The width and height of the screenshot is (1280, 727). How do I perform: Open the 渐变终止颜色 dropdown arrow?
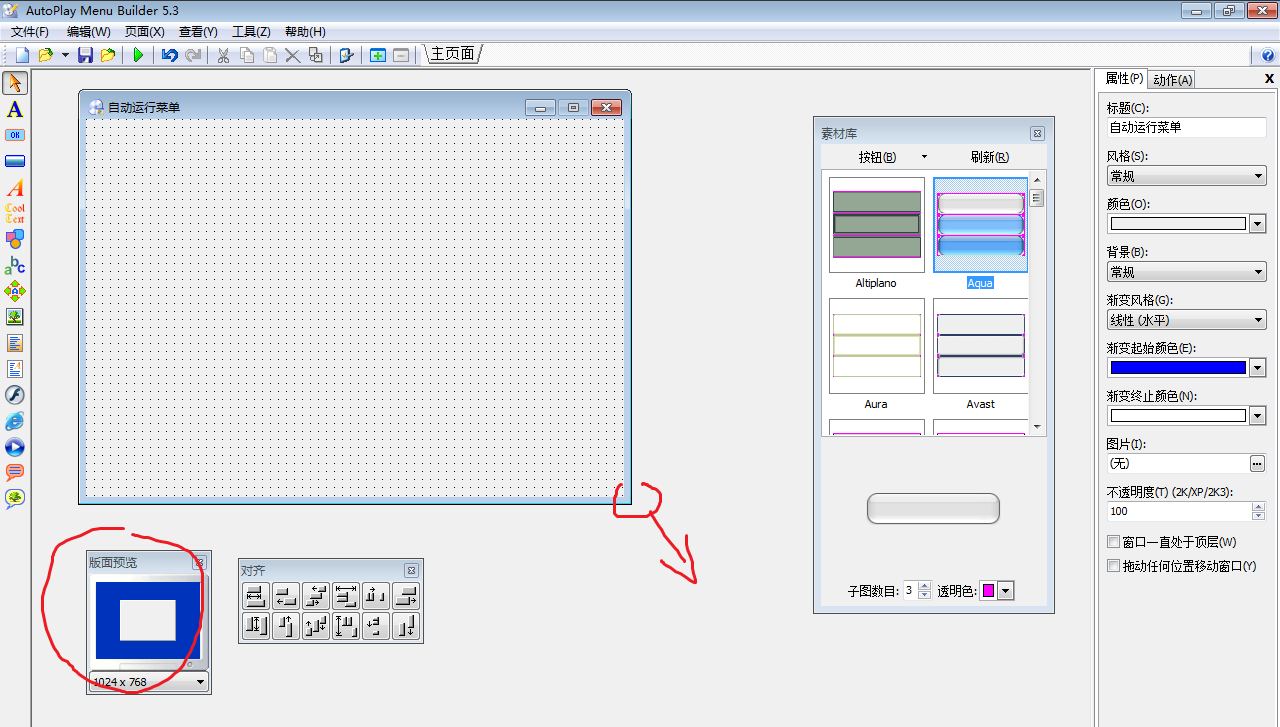coord(1258,416)
